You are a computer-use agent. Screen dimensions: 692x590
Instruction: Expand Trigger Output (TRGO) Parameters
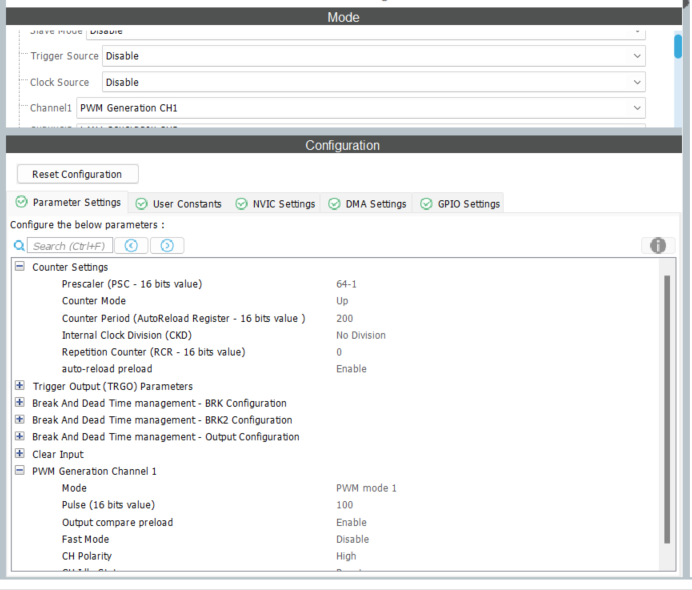19,385
